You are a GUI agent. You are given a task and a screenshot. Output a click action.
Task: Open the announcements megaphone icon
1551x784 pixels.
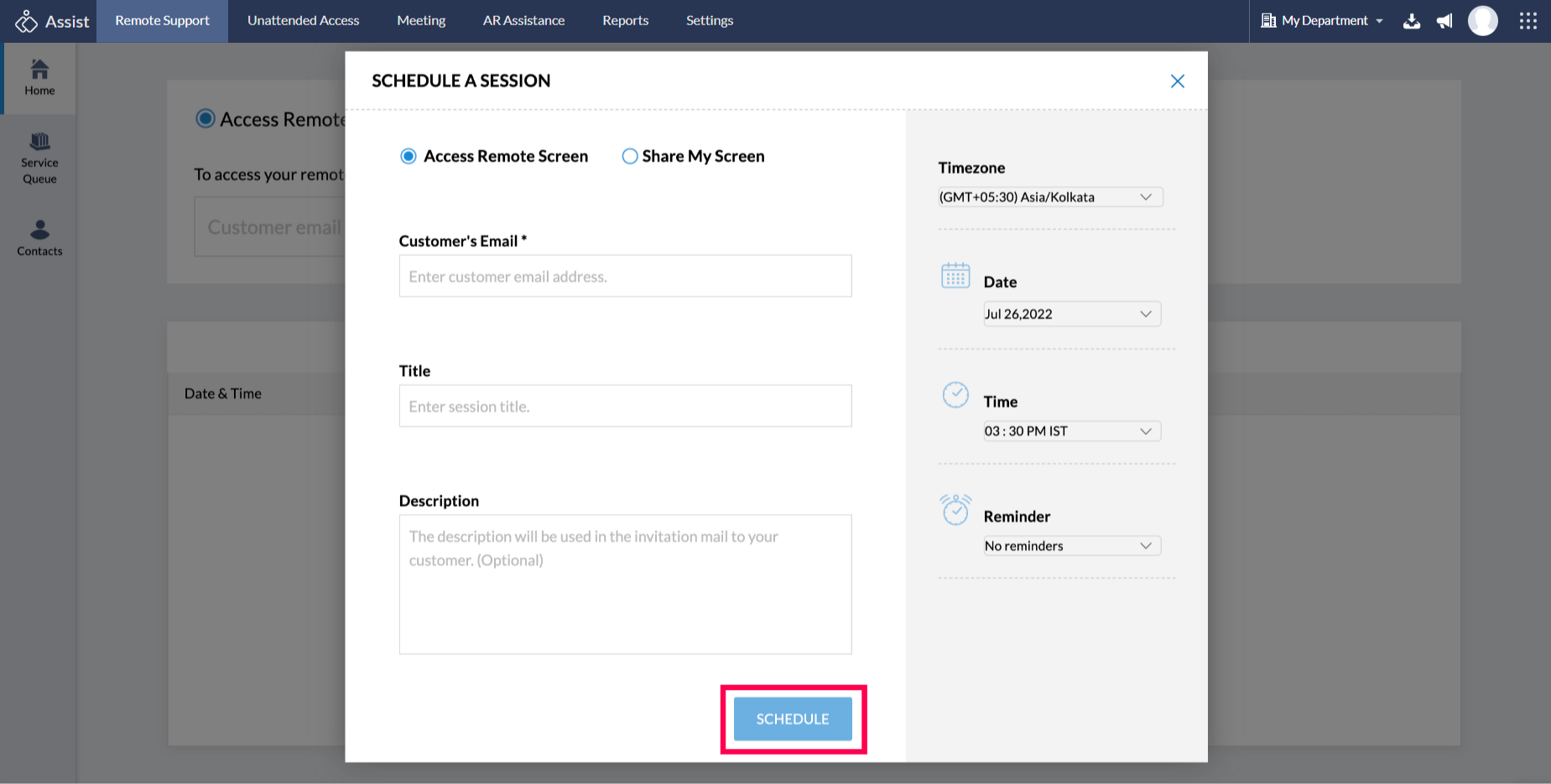(1444, 21)
